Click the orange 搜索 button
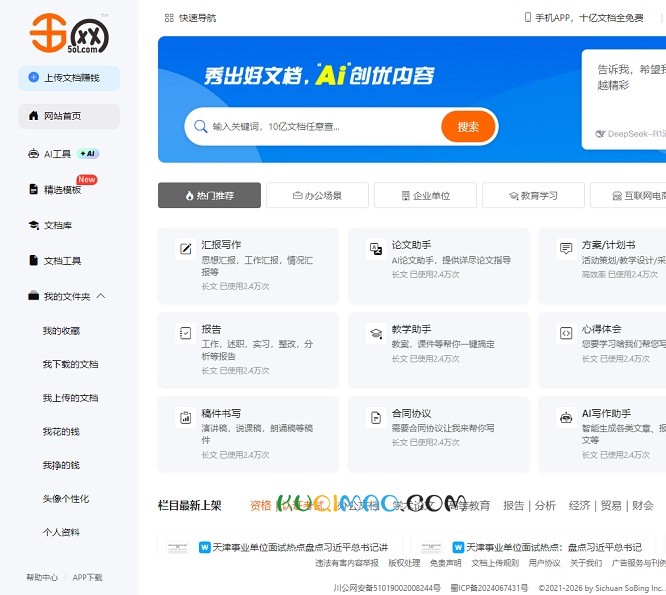 click(x=468, y=127)
